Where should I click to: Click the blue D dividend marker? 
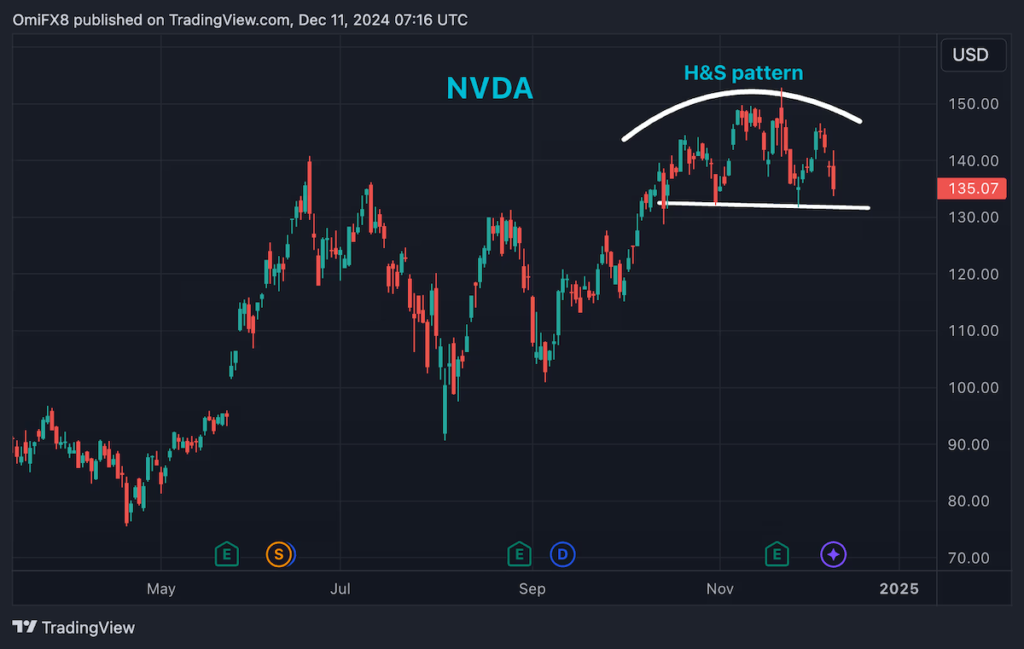click(x=562, y=554)
